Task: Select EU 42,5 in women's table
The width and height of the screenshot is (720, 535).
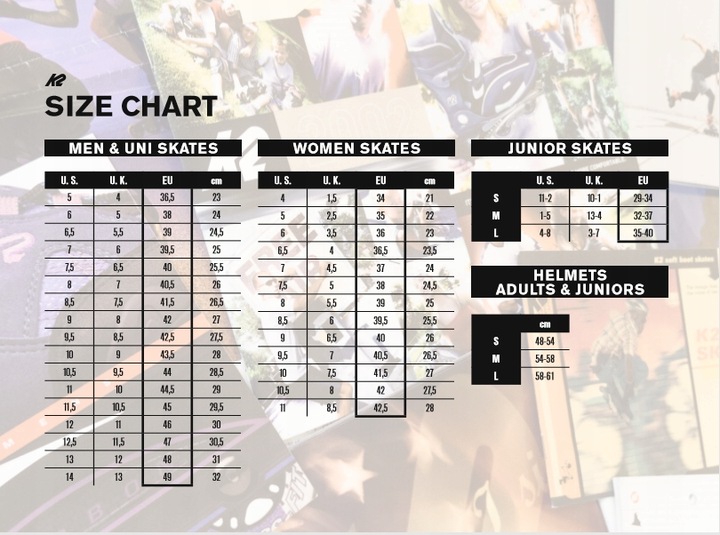Action: tap(381, 408)
